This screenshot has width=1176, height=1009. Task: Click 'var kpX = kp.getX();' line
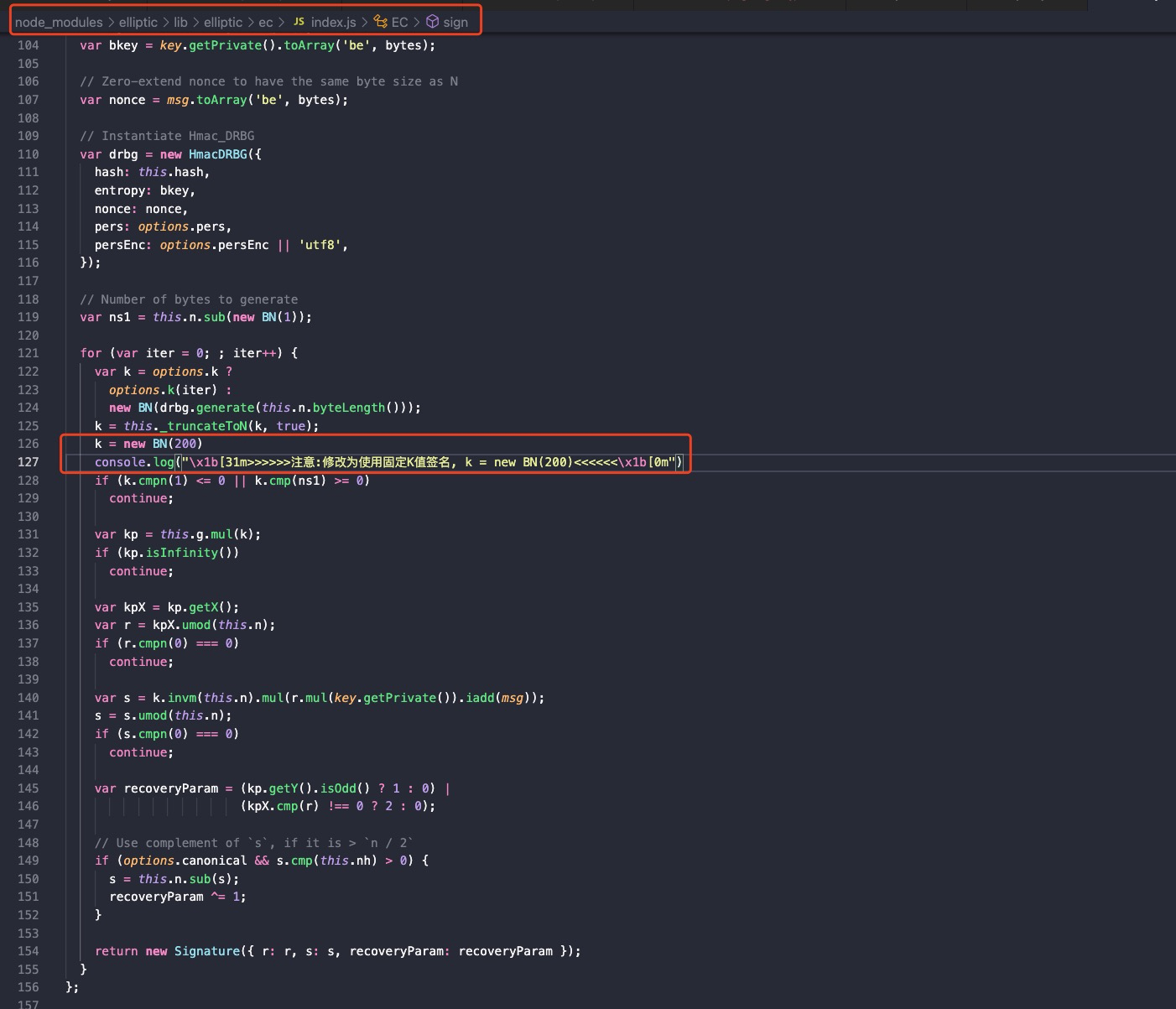click(x=167, y=607)
